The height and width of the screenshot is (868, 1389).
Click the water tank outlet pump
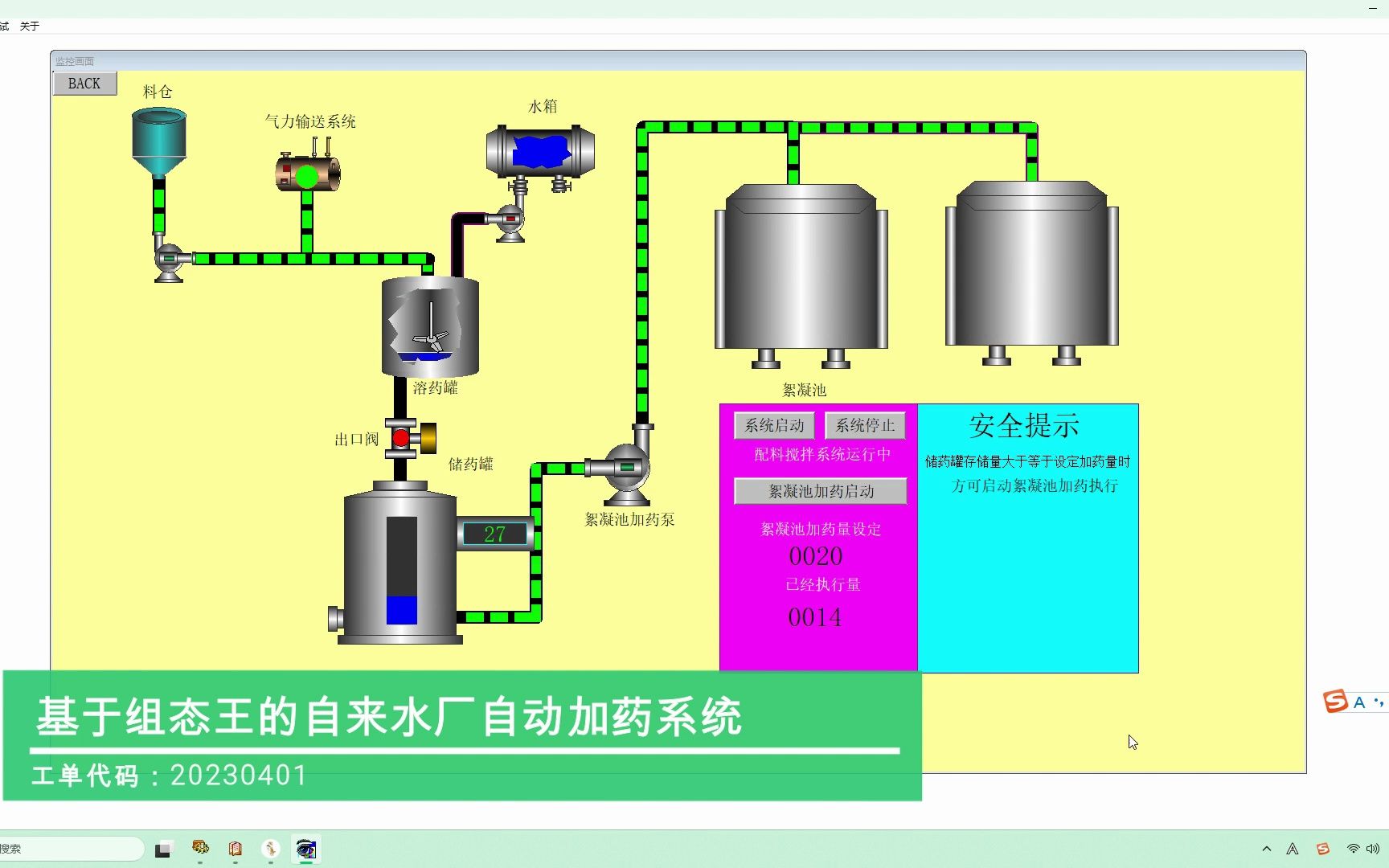pos(510,223)
